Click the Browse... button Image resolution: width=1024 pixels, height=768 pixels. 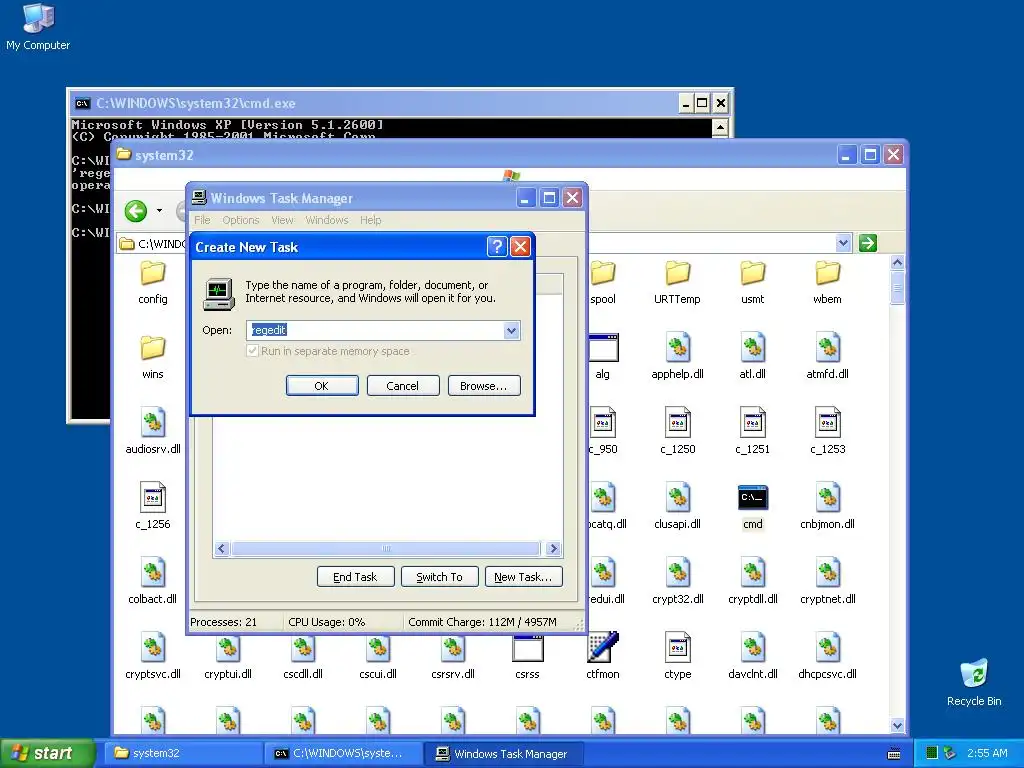(x=484, y=386)
